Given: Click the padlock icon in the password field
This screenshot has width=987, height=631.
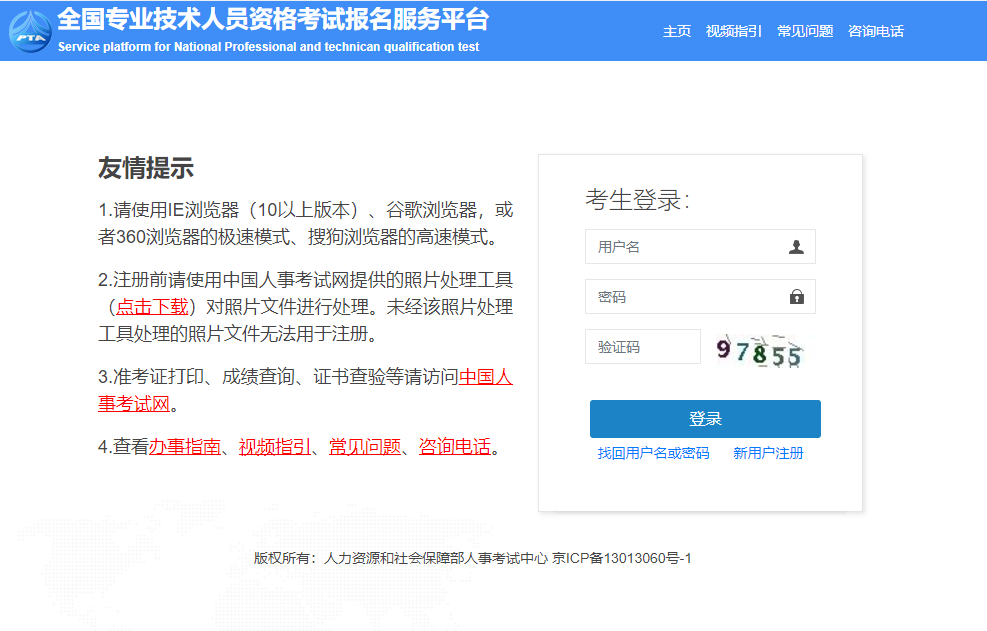Looking at the screenshot, I should (796, 297).
